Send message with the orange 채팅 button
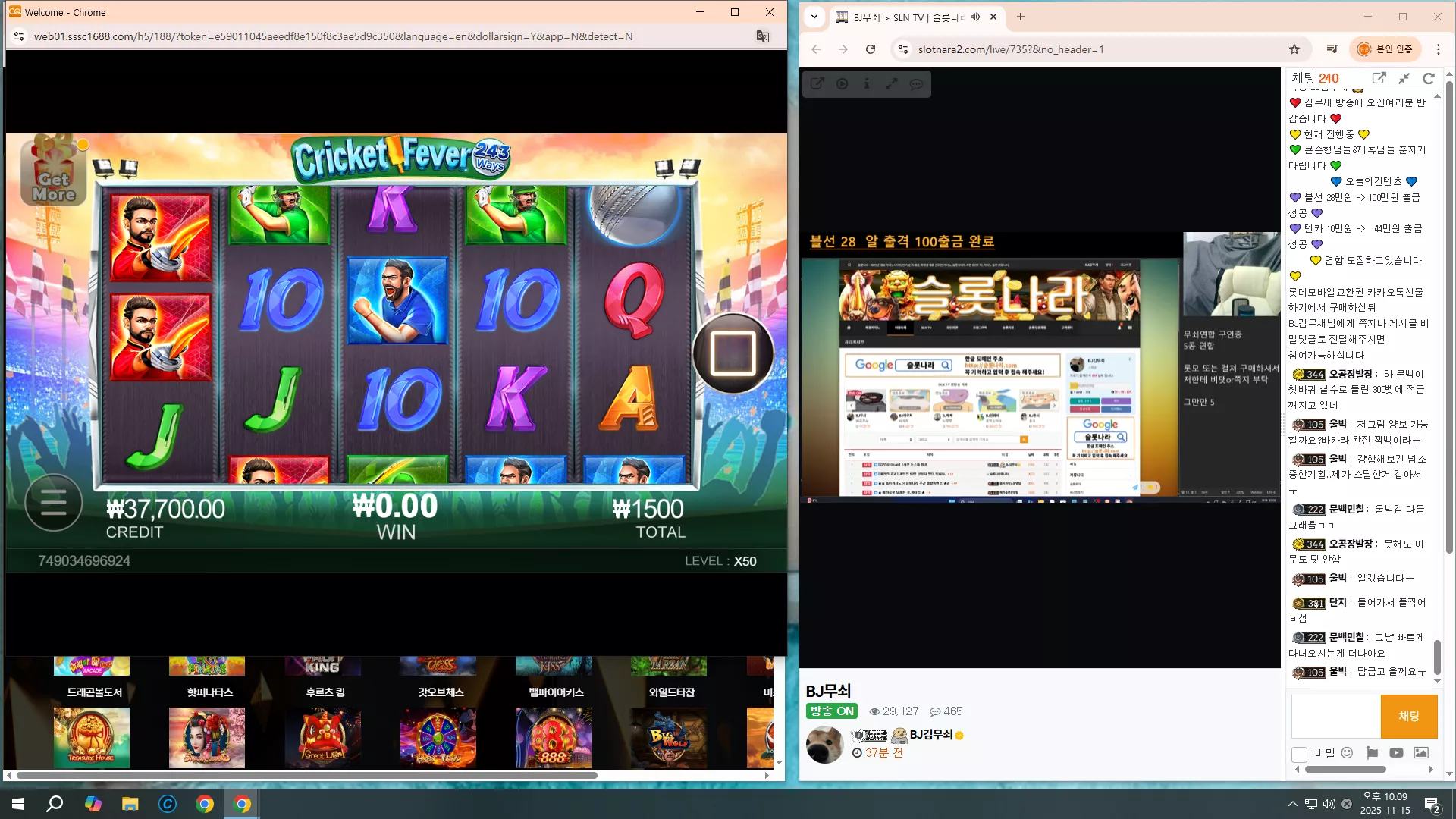 1409,717
